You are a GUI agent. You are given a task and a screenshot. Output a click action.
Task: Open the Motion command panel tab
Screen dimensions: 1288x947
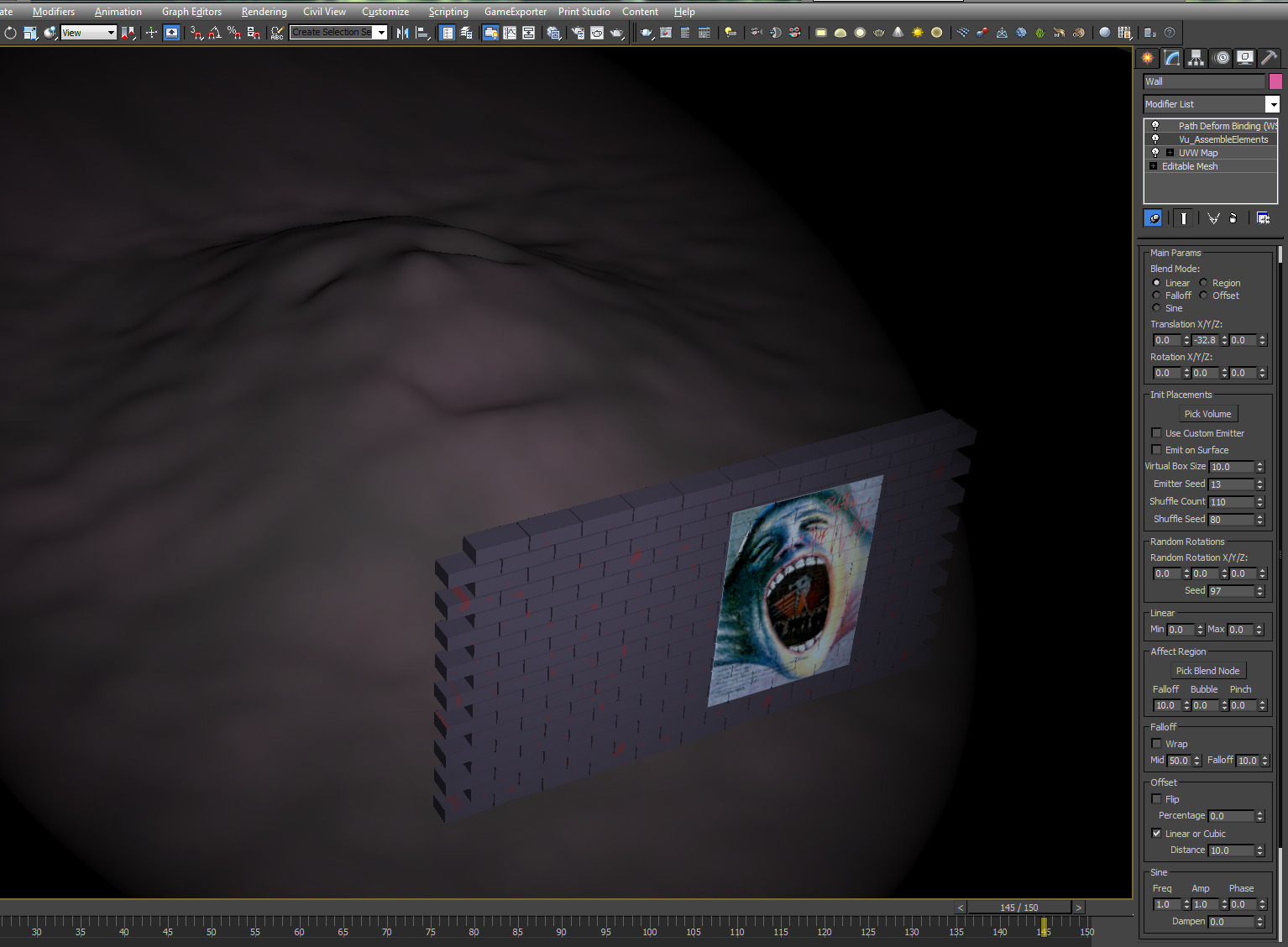1222,58
